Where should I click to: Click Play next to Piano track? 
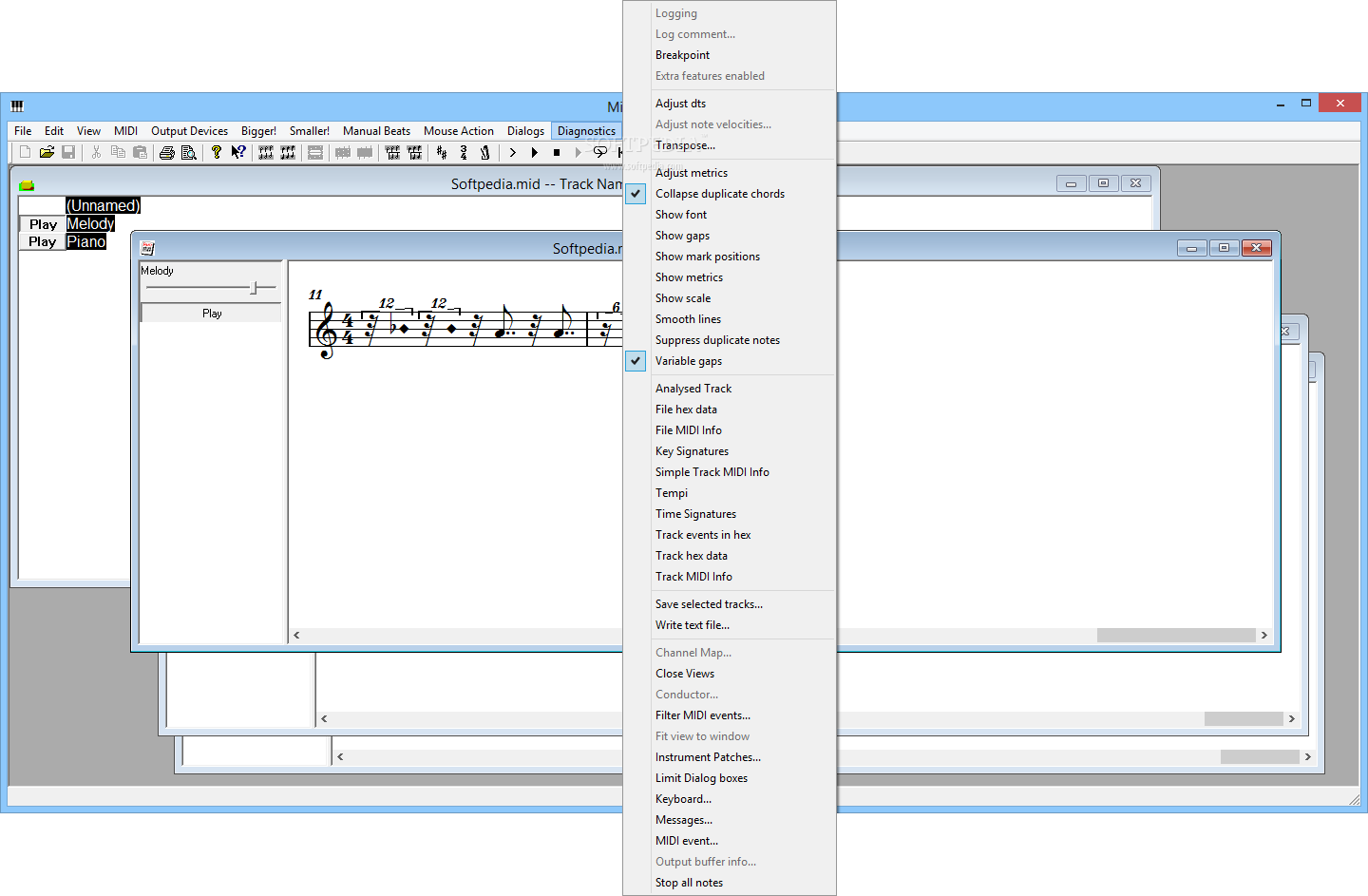click(x=43, y=241)
